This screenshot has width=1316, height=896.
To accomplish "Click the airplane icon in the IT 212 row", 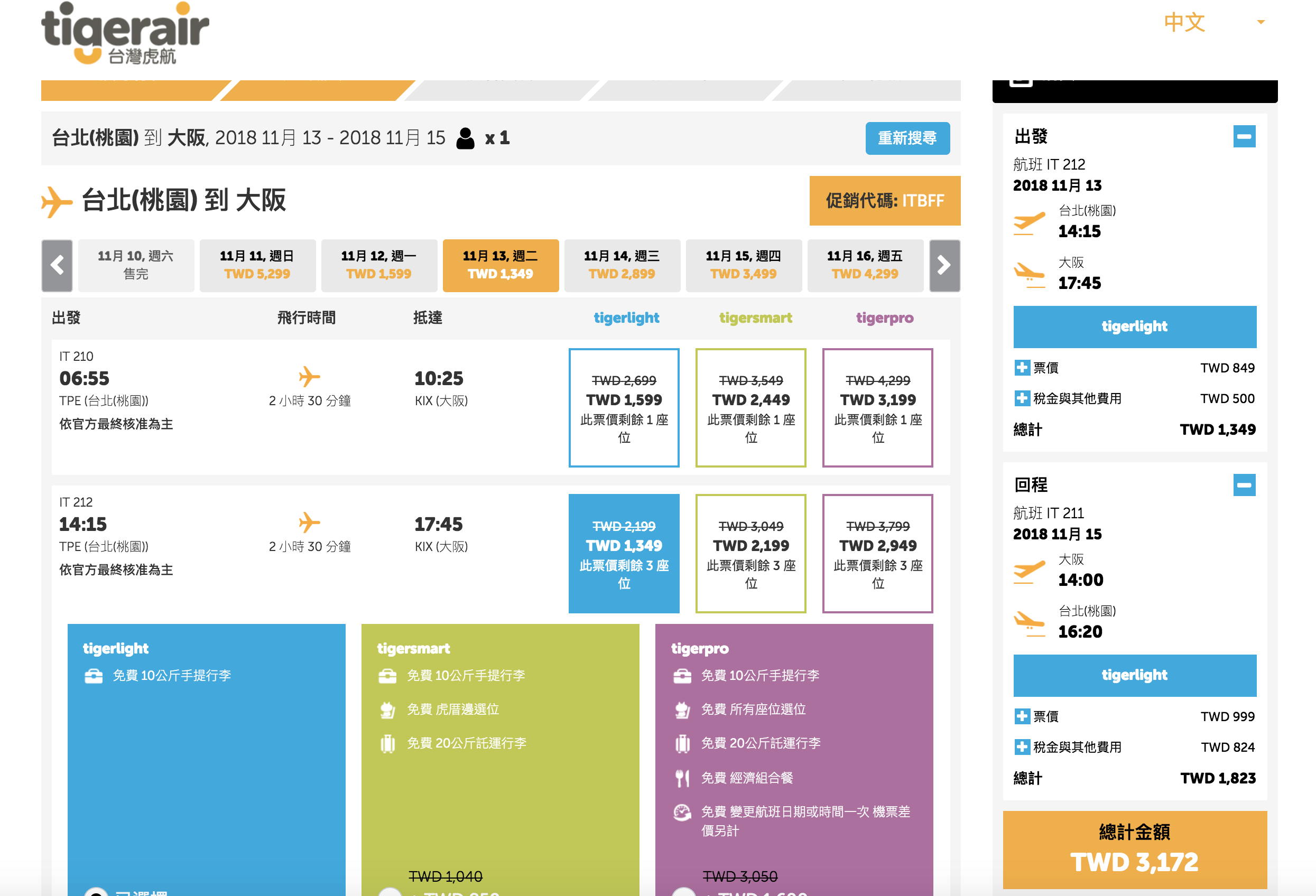I will pyautogui.click(x=309, y=522).
